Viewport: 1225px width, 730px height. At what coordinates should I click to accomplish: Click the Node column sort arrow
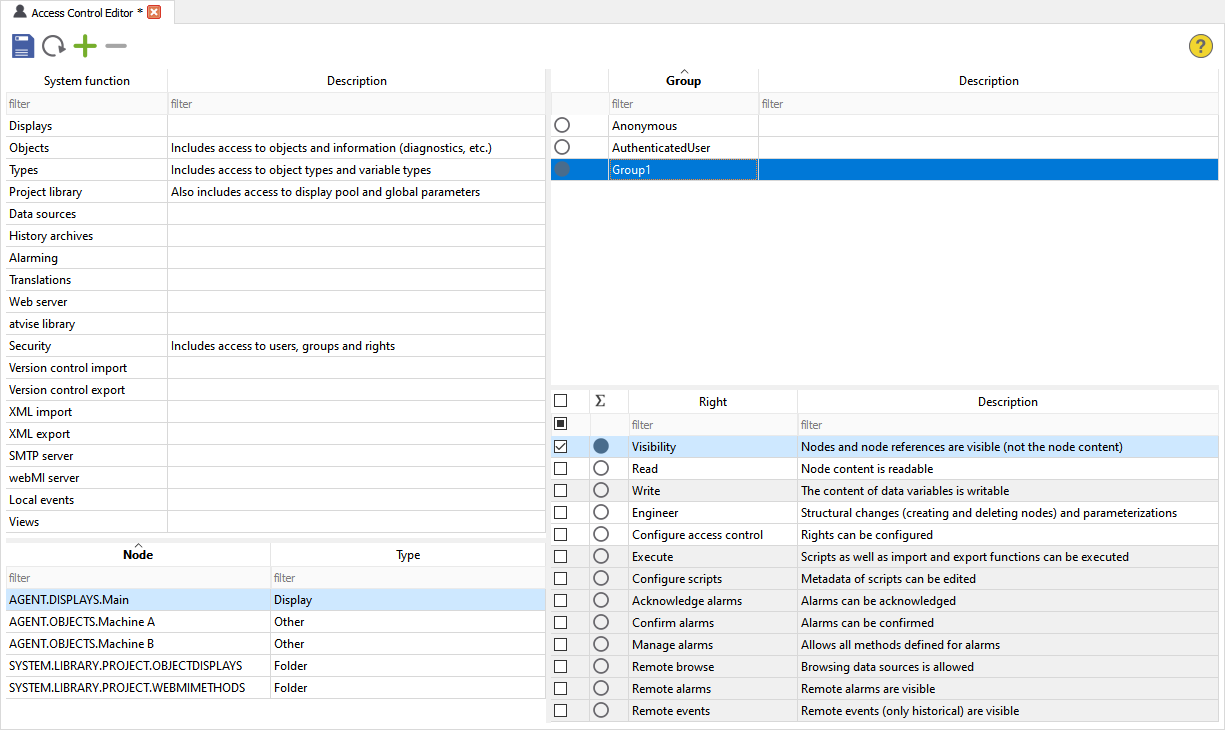point(137,548)
